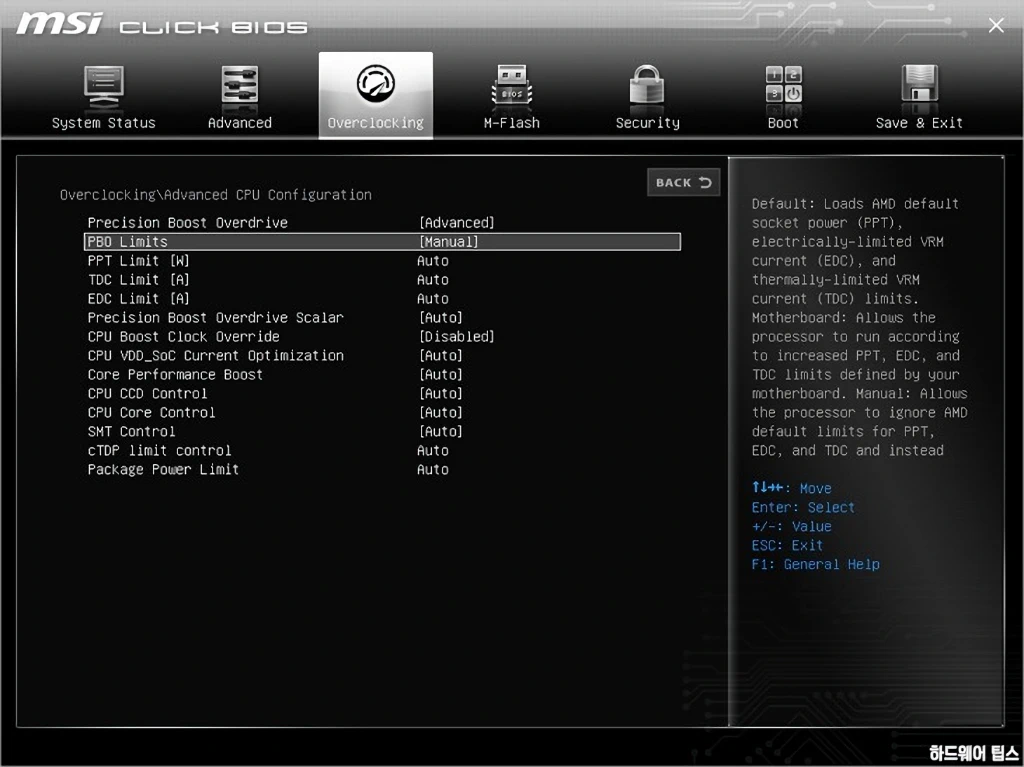The image size is (1024, 767).
Task: Switch to the System Status tab label
Action: [x=104, y=123]
